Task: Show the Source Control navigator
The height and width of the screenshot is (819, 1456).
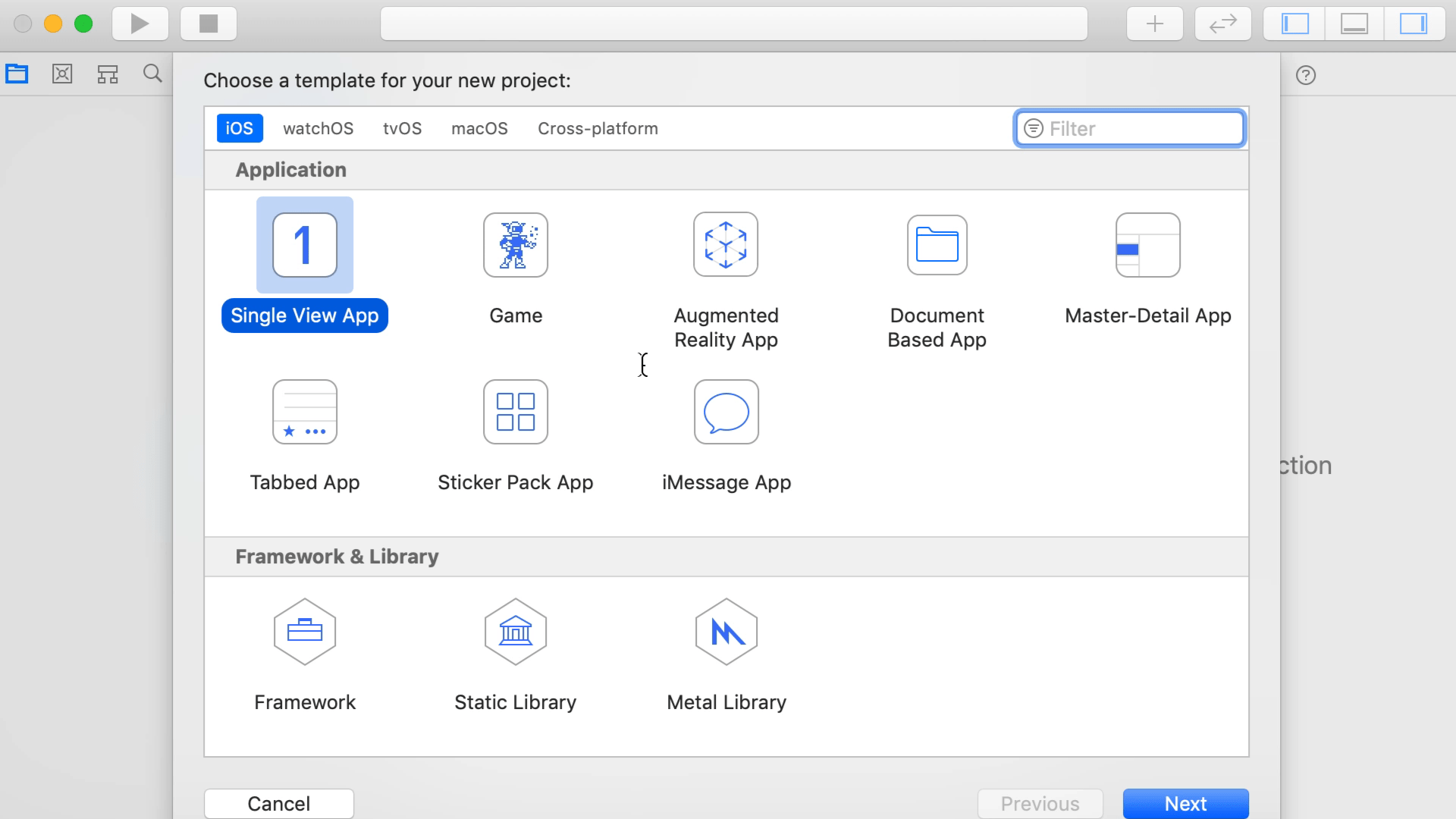Action: (x=62, y=74)
